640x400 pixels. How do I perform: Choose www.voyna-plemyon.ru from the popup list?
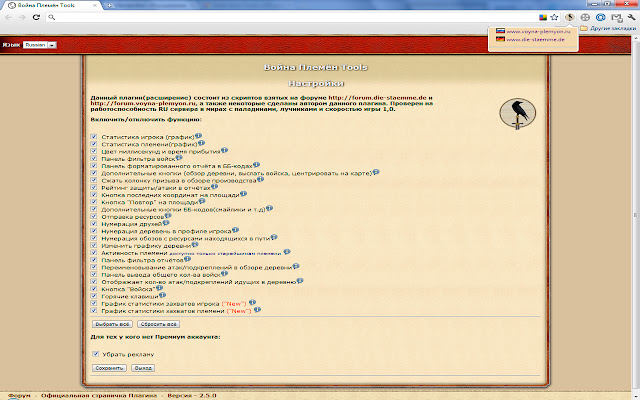point(537,31)
